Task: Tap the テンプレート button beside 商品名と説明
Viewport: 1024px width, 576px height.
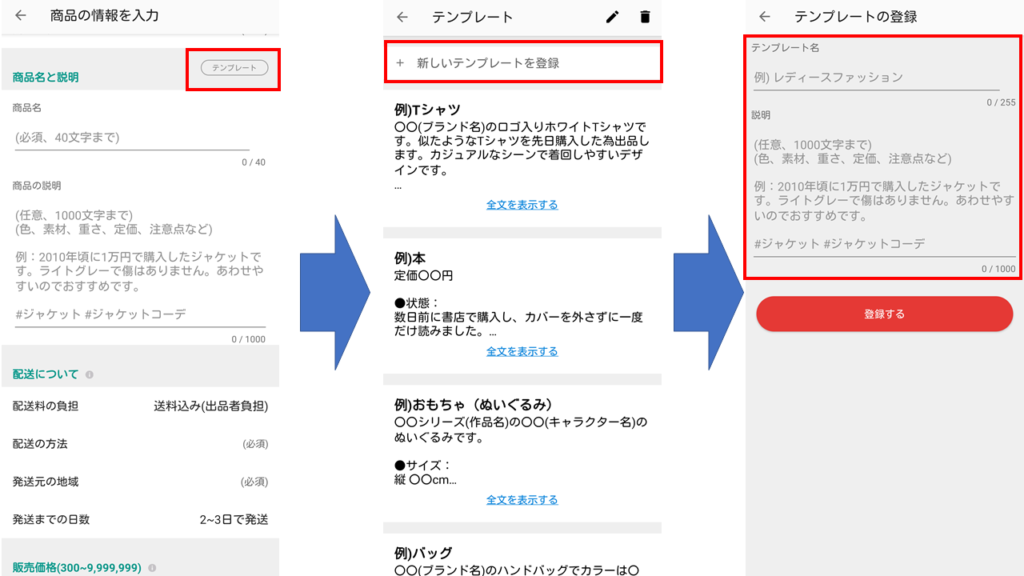Action: (x=234, y=68)
